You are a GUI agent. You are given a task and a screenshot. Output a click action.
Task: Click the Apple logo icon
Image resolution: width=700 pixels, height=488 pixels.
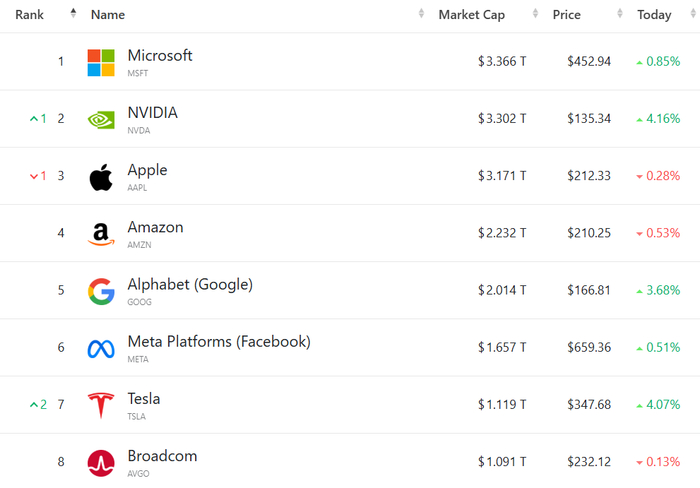(101, 177)
